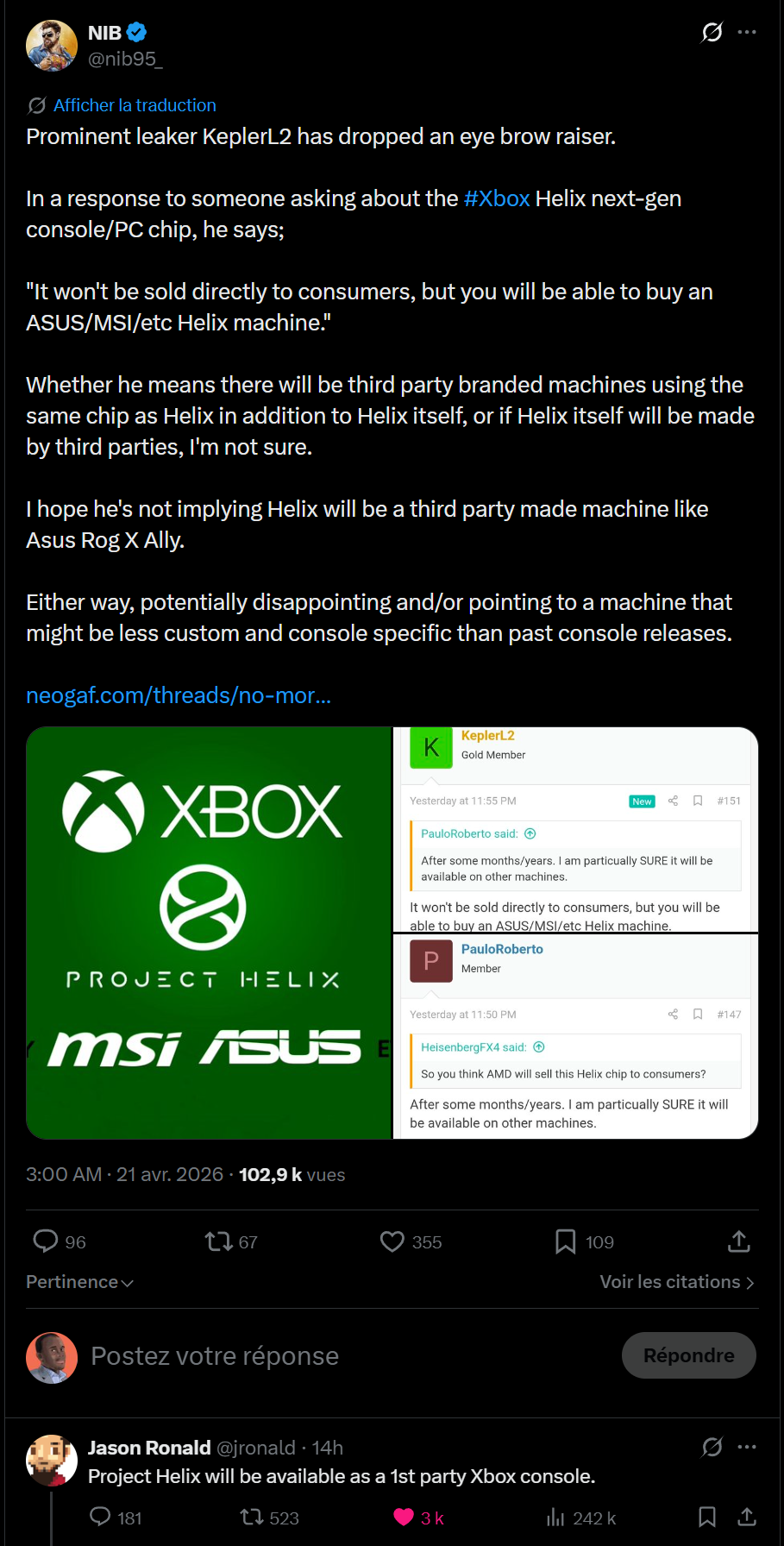The height and width of the screenshot is (1546, 784).
Task: Open the more options menu on NIB's post
Action: pyautogui.click(x=747, y=33)
